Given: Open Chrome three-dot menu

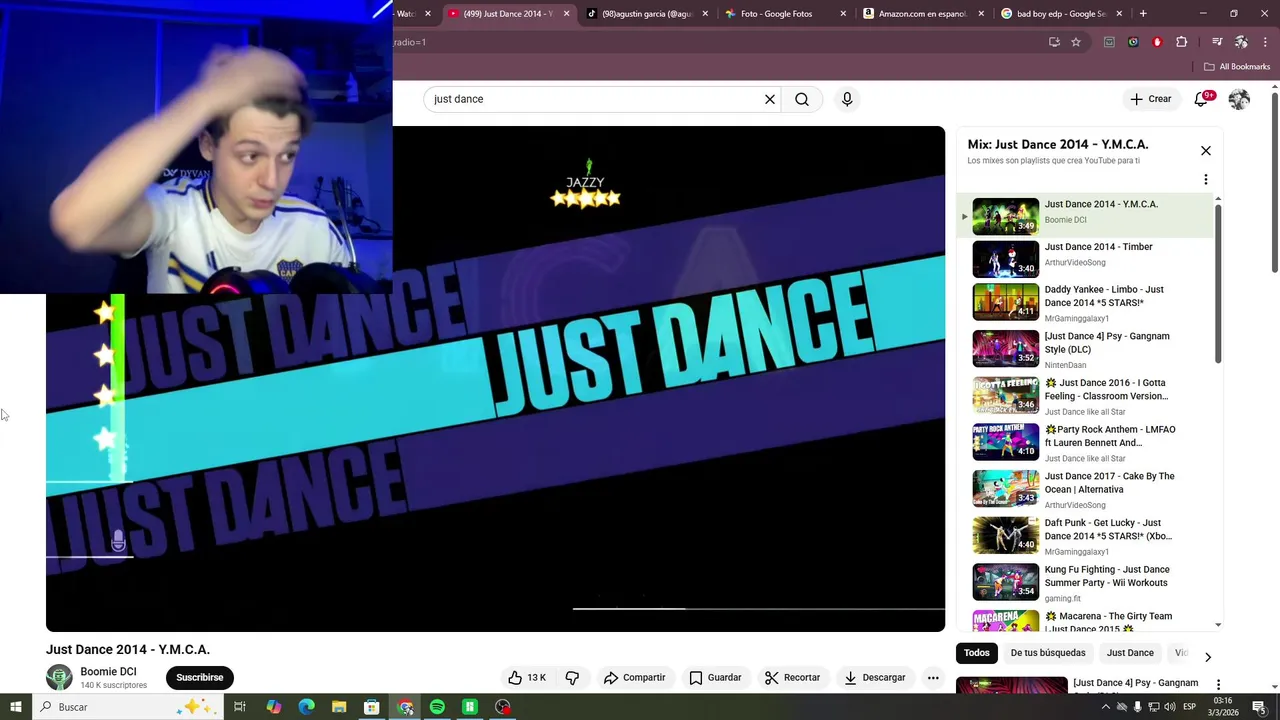Looking at the screenshot, I should pyautogui.click(x=1266, y=42).
